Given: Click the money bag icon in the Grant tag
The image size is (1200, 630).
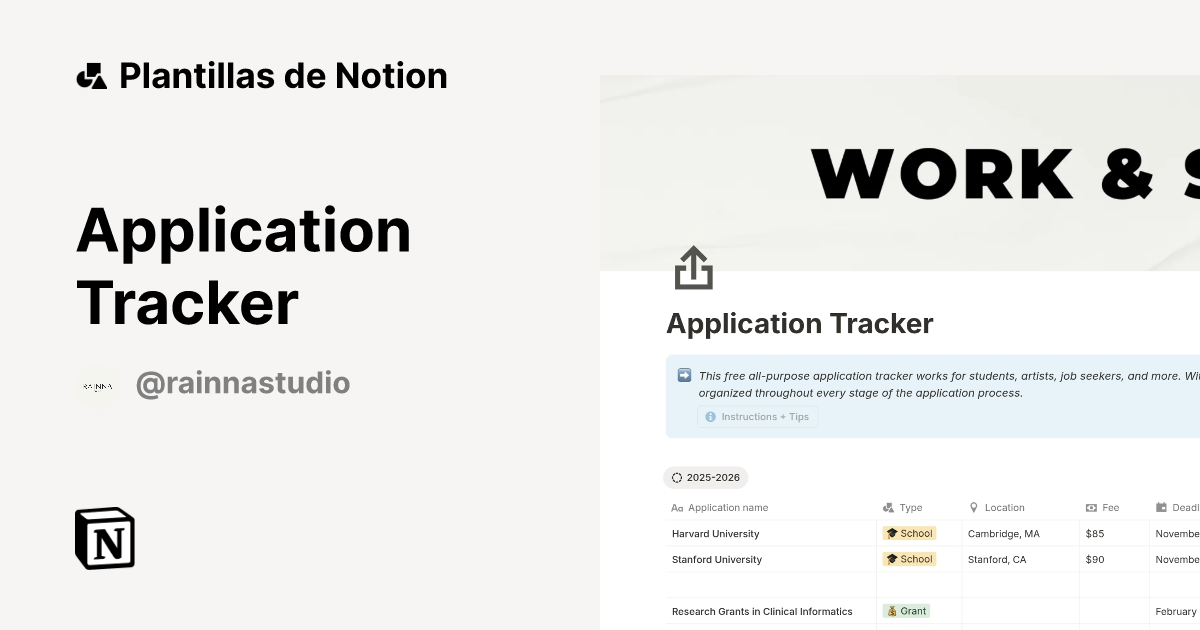Looking at the screenshot, I should click(x=891, y=610).
